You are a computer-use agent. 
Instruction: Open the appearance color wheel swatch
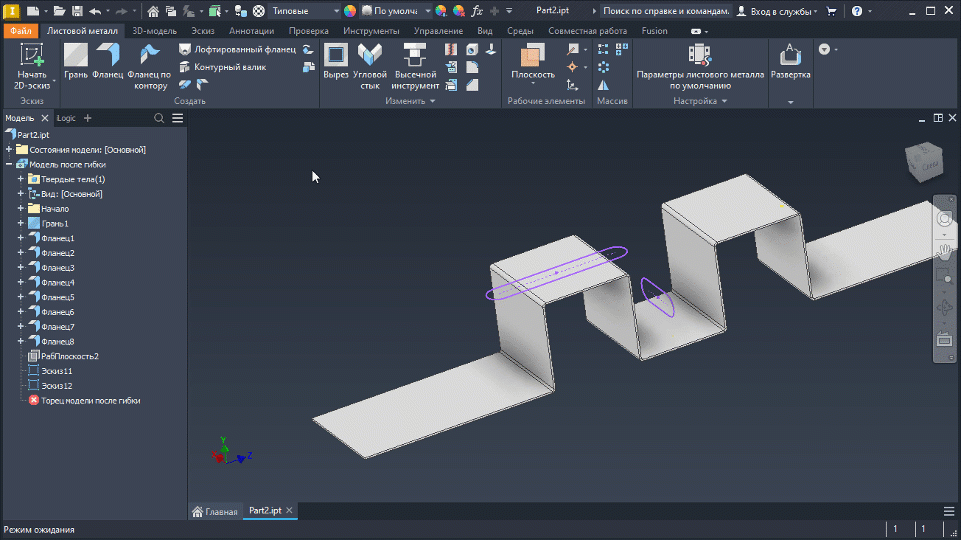(350, 11)
